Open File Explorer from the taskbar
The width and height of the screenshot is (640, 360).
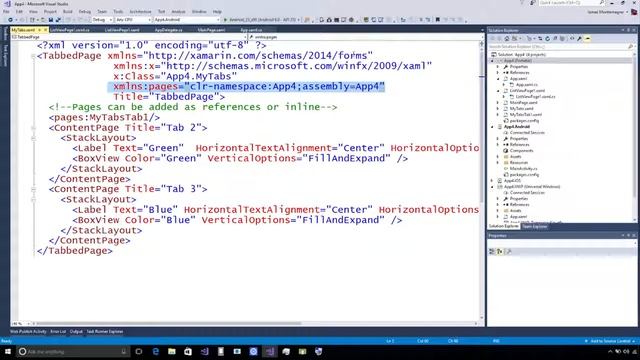tap(172, 351)
